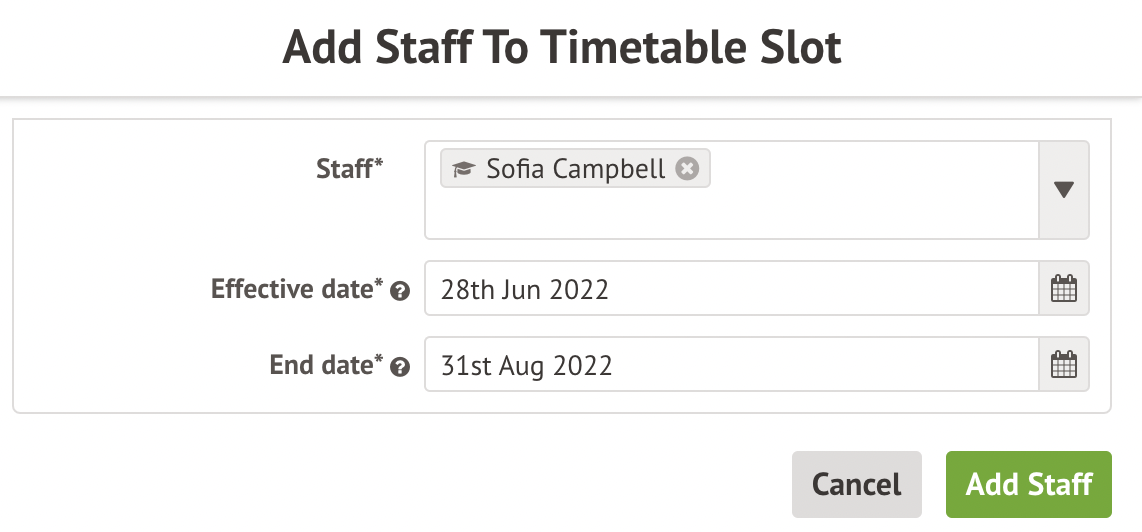
Task: Click the blank footer area beside Cancel
Action: coord(400,485)
